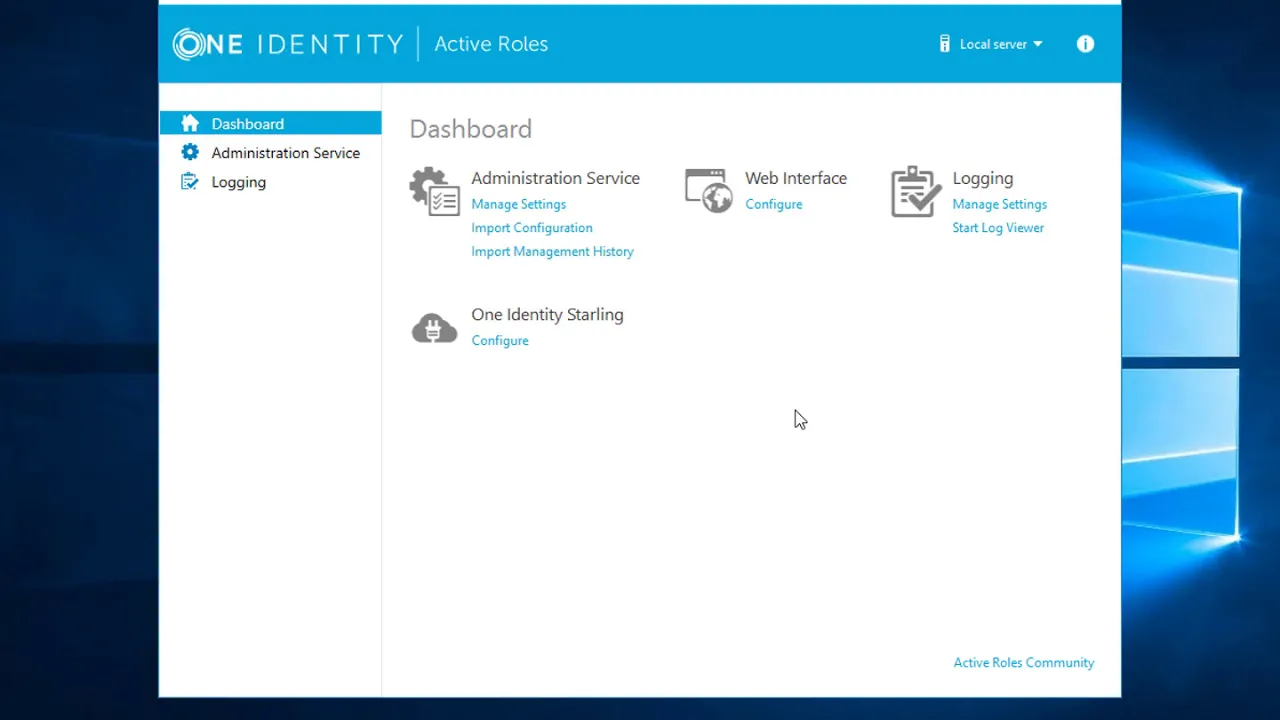
Task: Click the Administration Service gear icon in sidebar
Action: (190, 152)
